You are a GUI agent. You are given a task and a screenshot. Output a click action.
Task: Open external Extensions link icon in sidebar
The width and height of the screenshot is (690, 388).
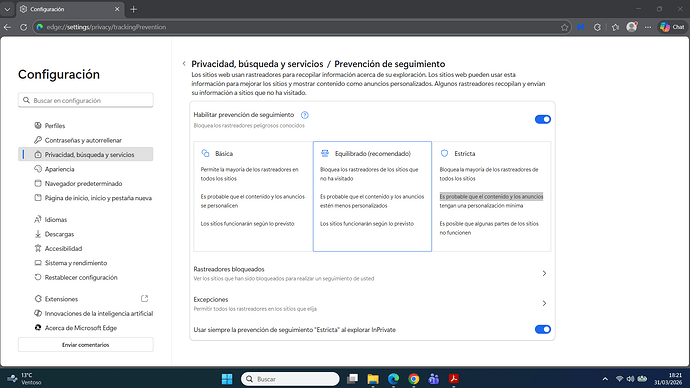(x=144, y=299)
